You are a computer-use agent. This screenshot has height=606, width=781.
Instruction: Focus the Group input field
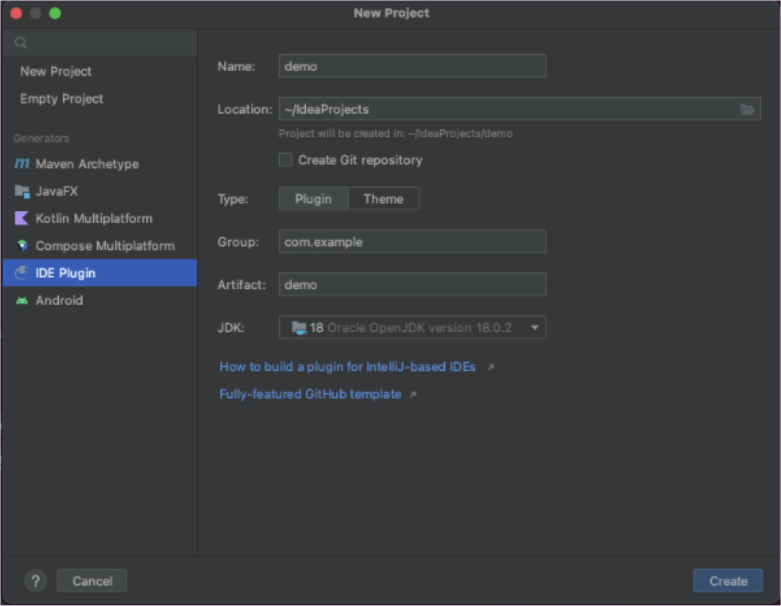(412, 242)
